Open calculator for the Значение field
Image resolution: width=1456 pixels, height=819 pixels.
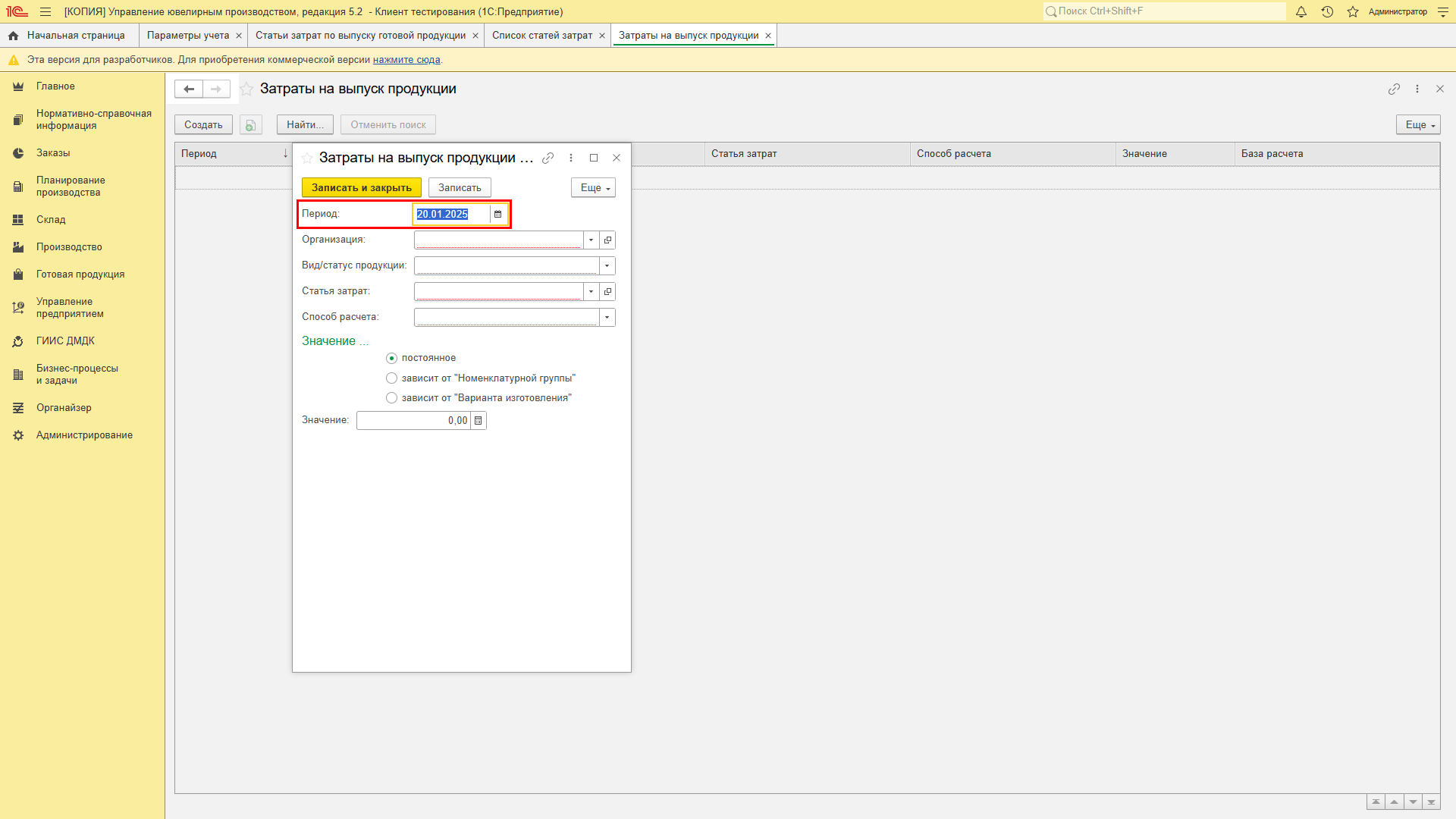tap(479, 420)
